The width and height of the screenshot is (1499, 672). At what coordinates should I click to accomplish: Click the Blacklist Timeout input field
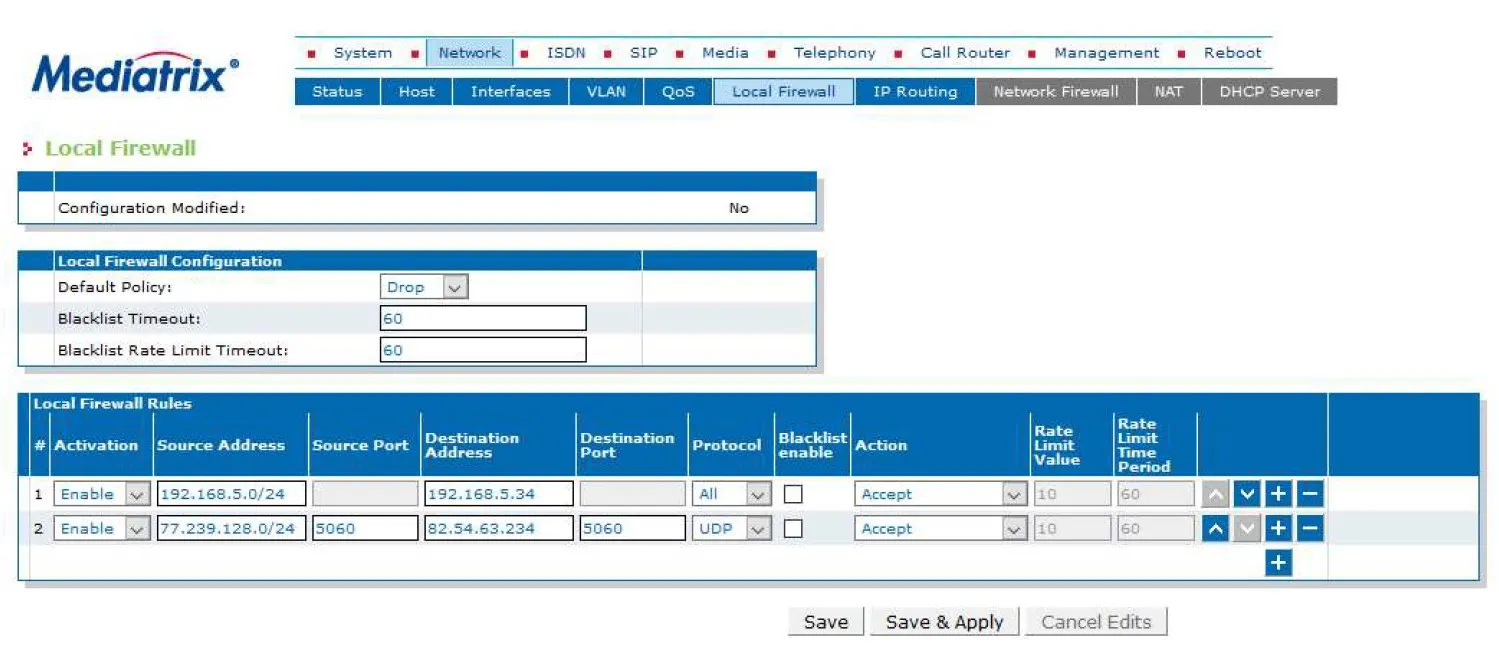pyautogui.click(x=483, y=319)
